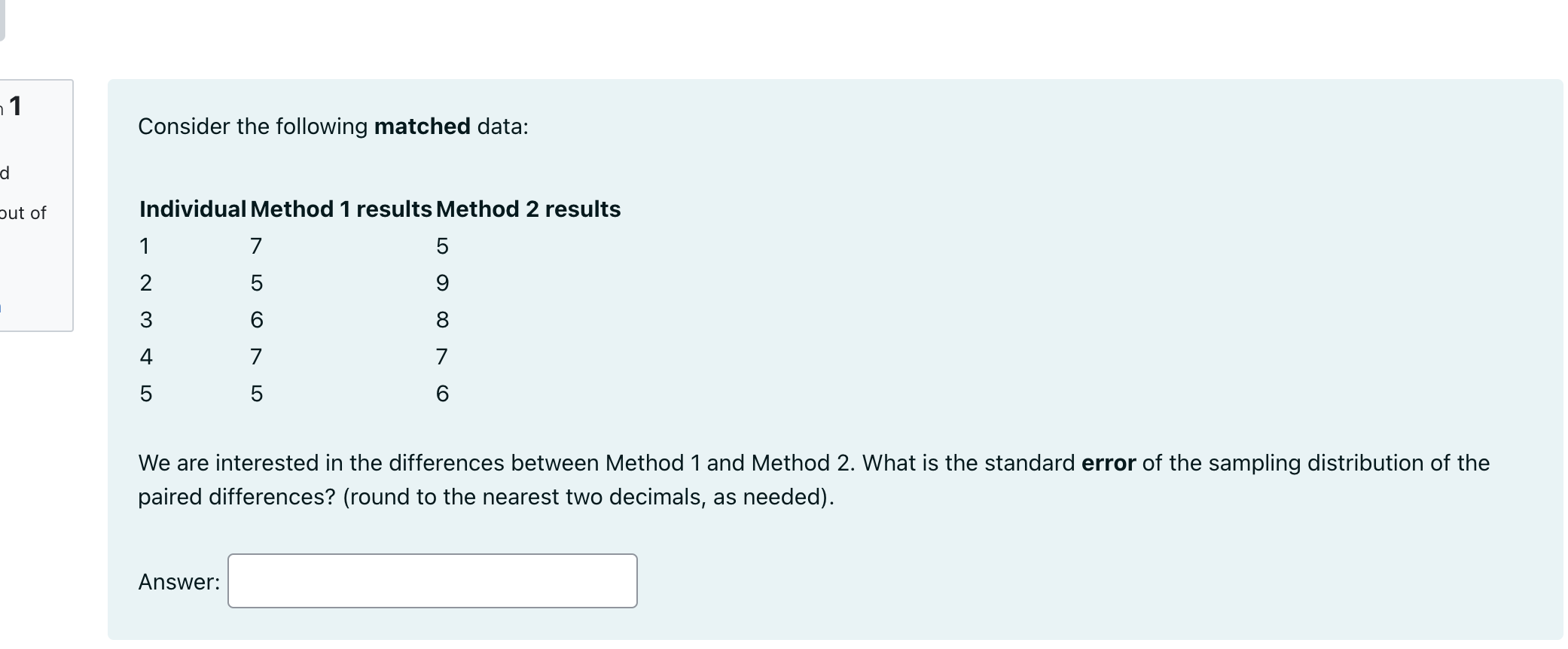Select the value 7 for Individual 1
The image size is (1568, 649).
(256, 245)
